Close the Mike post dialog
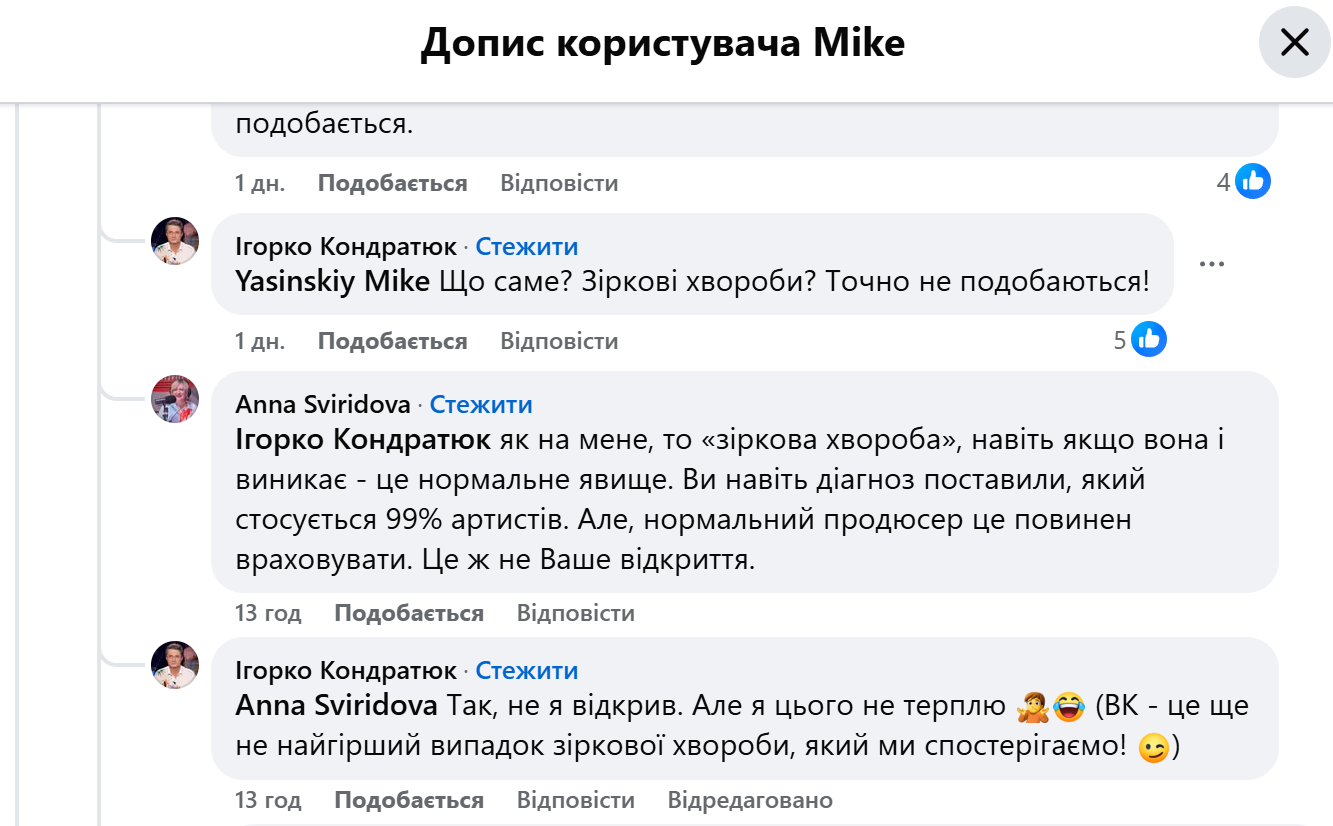This screenshot has width=1333, height=826. click(x=1294, y=42)
